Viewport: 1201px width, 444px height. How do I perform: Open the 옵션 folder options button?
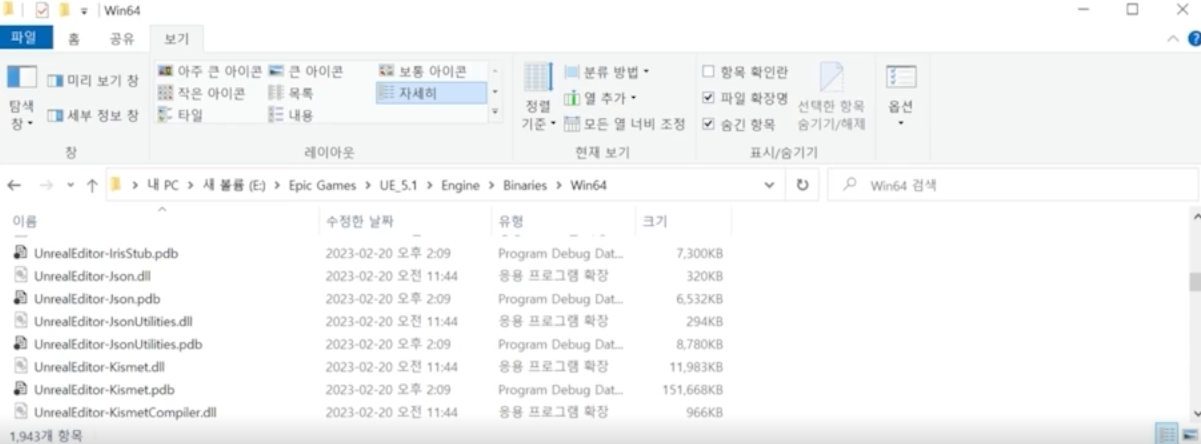(x=901, y=98)
